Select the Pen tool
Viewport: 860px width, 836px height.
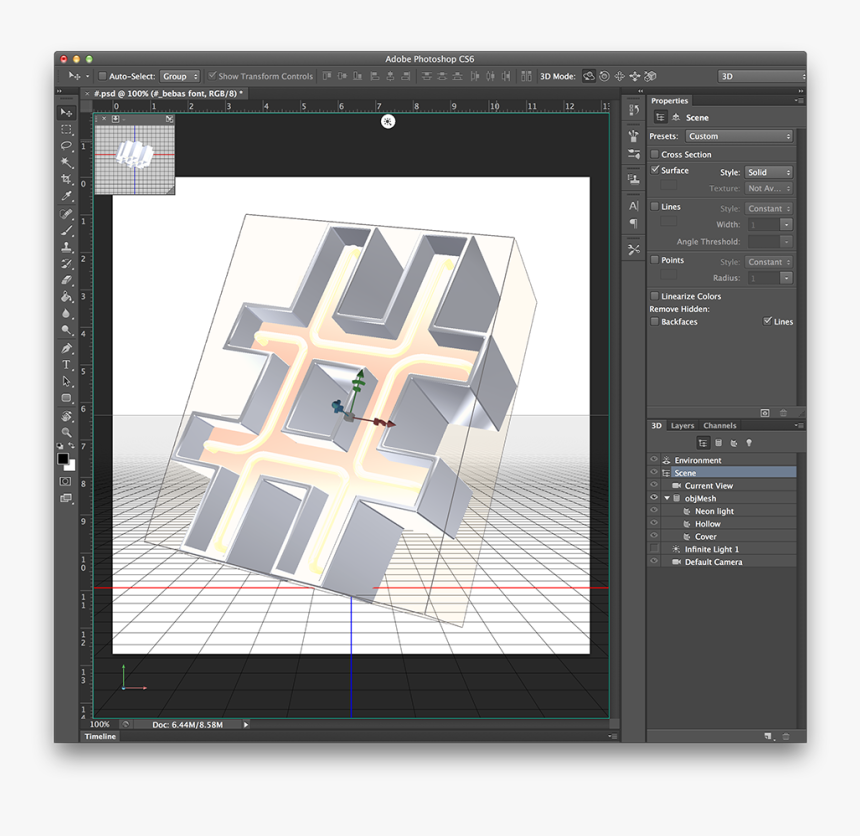(66, 348)
